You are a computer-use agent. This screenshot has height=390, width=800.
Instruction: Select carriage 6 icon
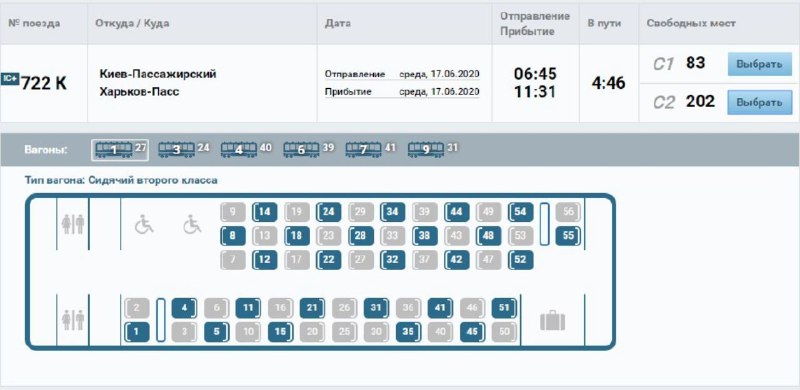coord(301,150)
